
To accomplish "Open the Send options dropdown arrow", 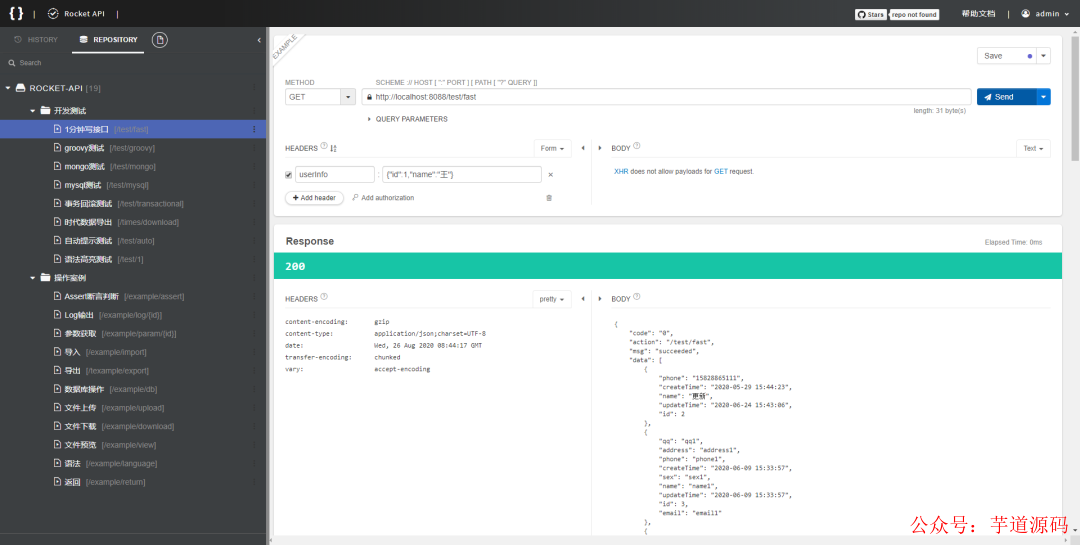I will [1043, 97].
